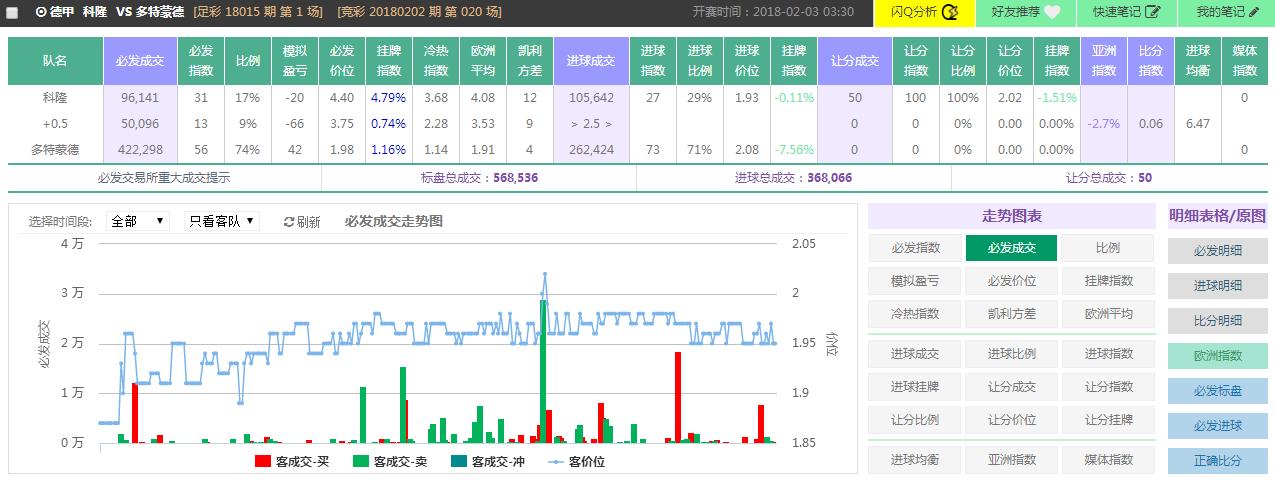Switch chart to 必发价位

(x=1011, y=281)
